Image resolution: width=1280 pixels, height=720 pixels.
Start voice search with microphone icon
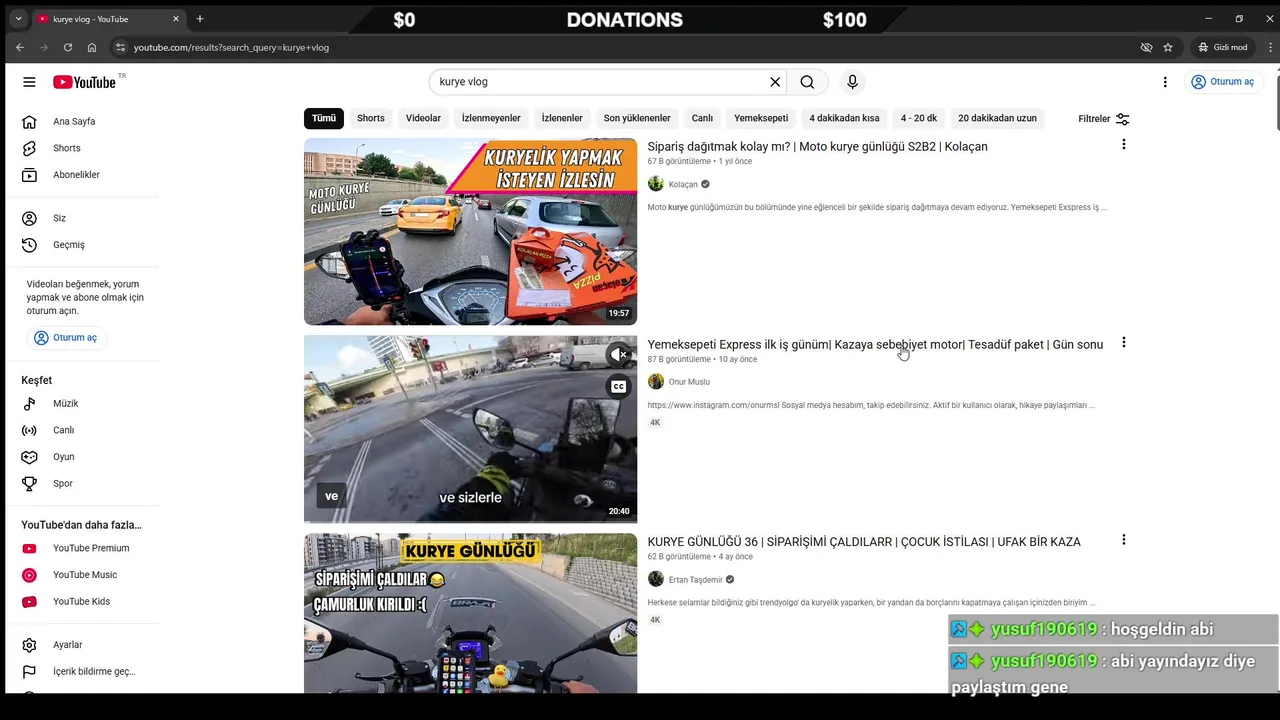click(x=852, y=82)
